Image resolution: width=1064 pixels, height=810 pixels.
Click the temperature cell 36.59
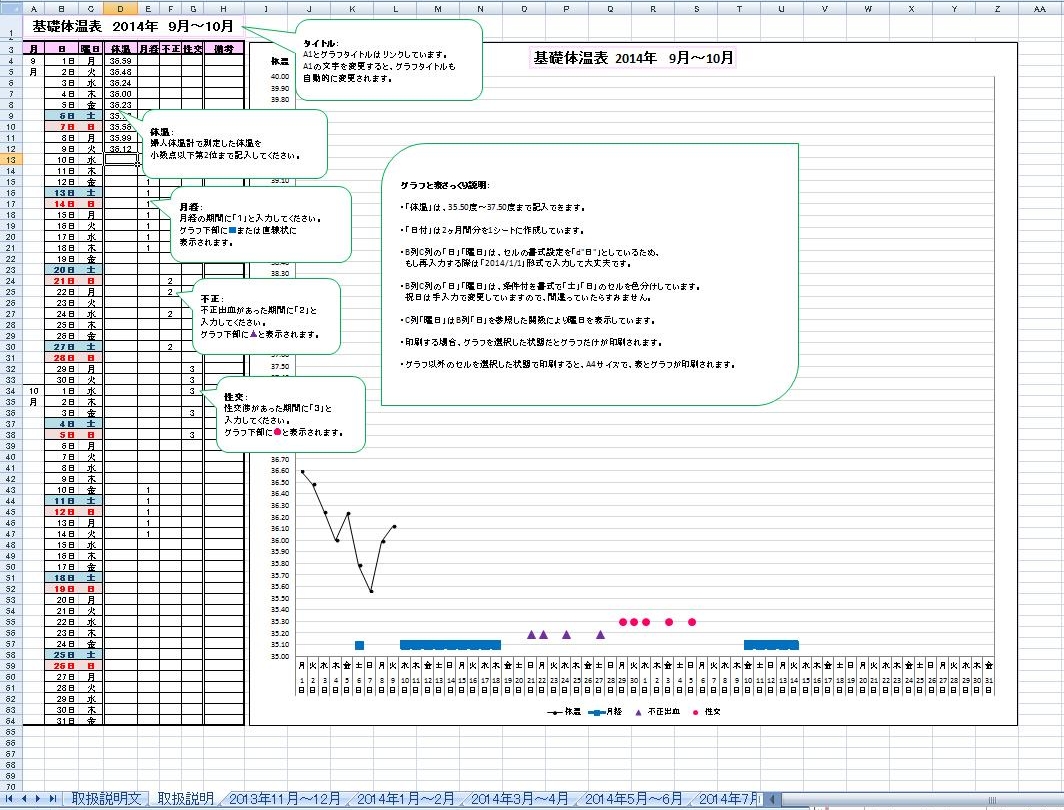120,60
